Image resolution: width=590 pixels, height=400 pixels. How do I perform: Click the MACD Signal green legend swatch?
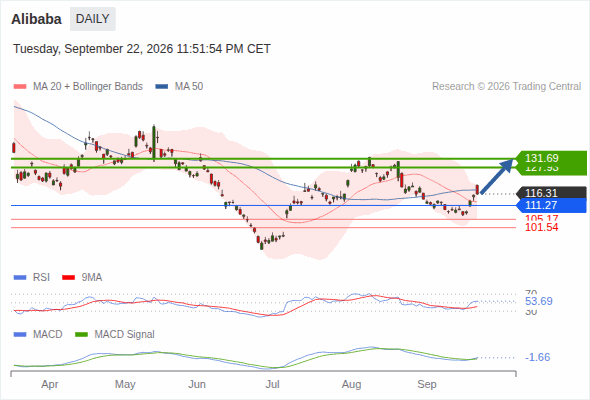(x=81, y=335)
